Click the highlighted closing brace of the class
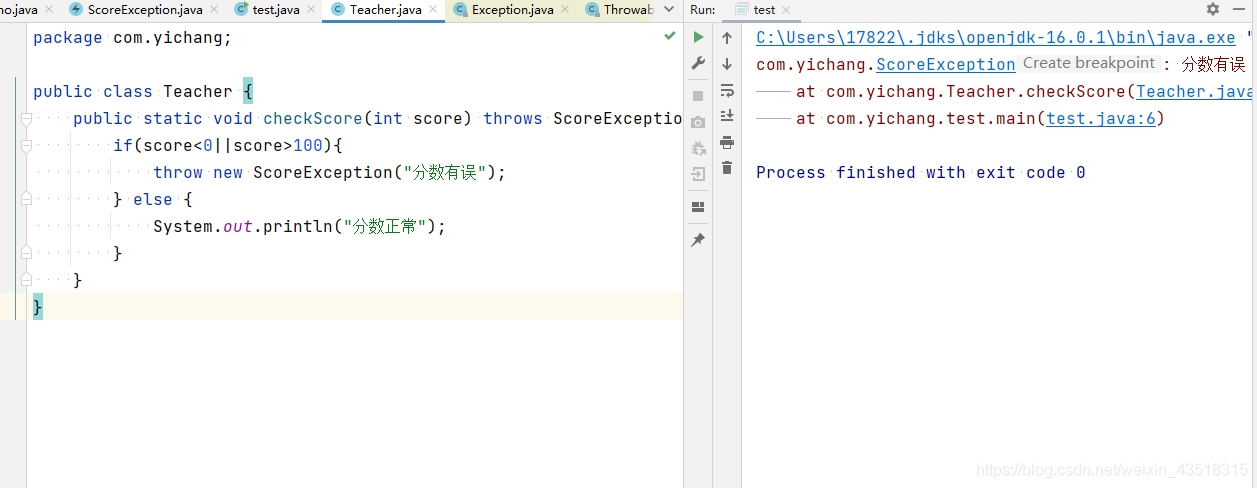Viewport: 1257px width, 488px height. [x=38, y=307]
